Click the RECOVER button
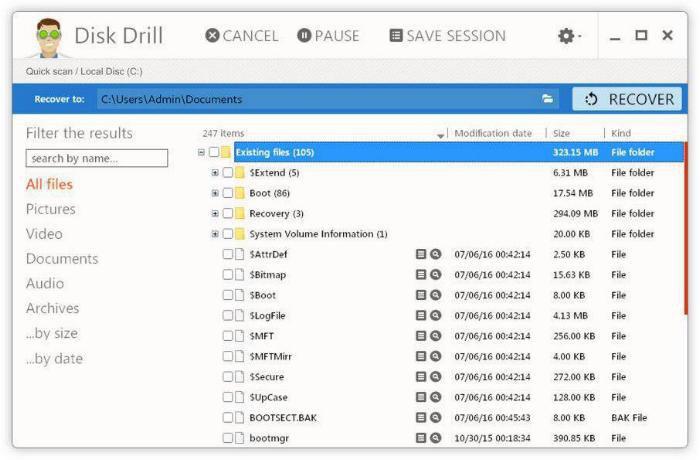 click(627, 99)
